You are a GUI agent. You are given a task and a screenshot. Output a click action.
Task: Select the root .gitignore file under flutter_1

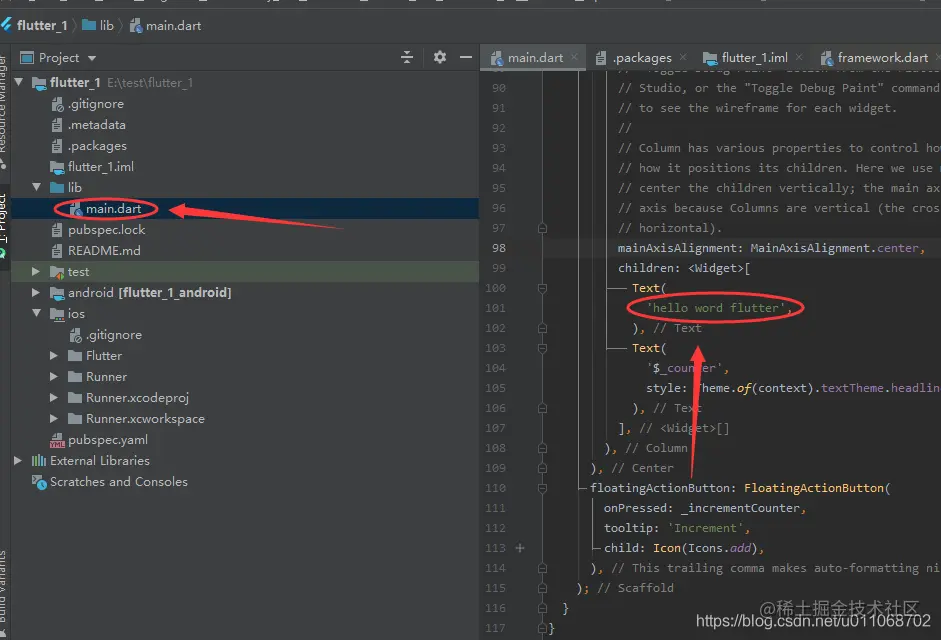(88, 104)
